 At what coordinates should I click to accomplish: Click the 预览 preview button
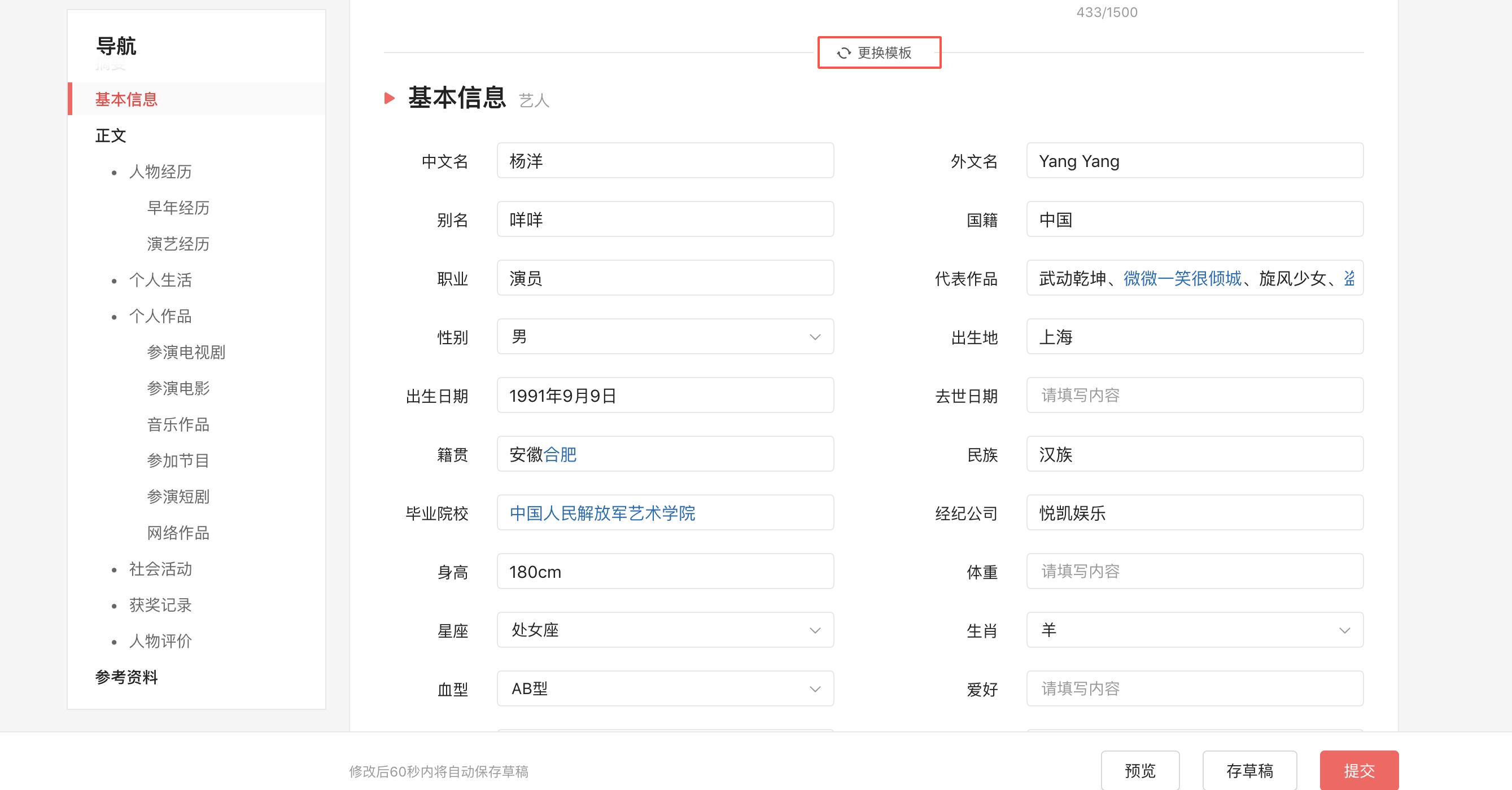click(x=1139, y=771)
